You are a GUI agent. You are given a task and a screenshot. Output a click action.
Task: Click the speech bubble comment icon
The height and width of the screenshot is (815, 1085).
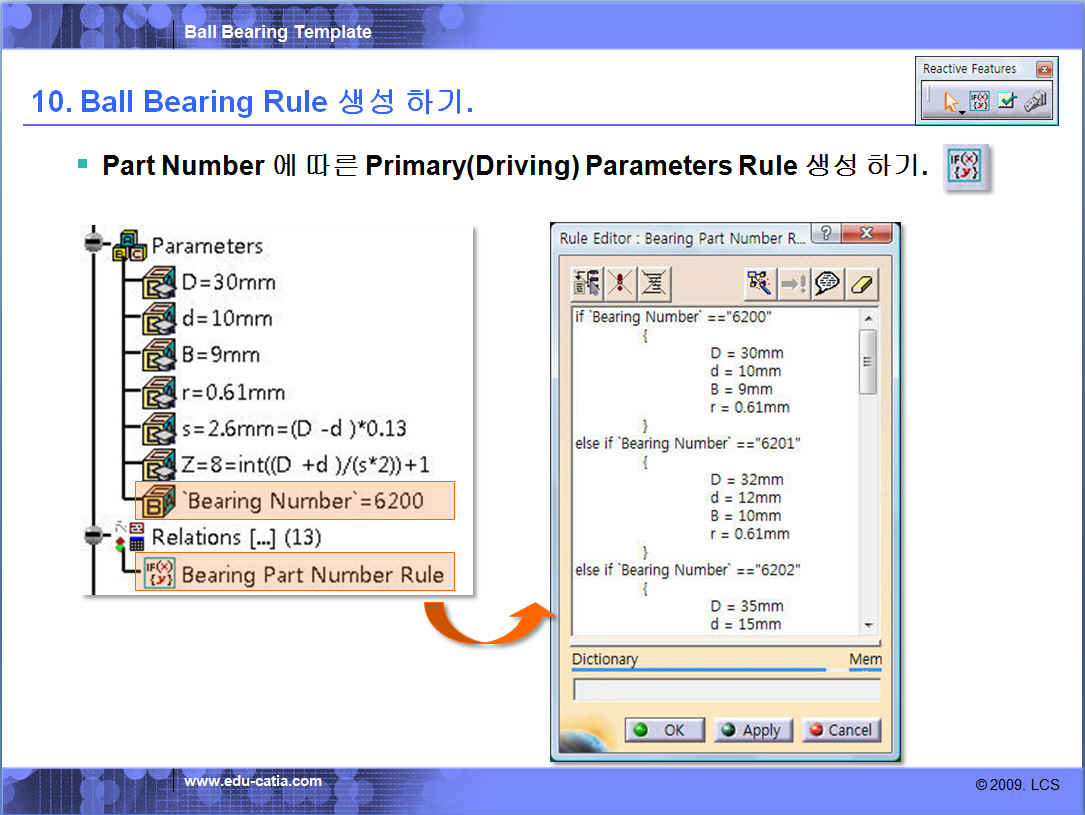click(x=828, y=284)
